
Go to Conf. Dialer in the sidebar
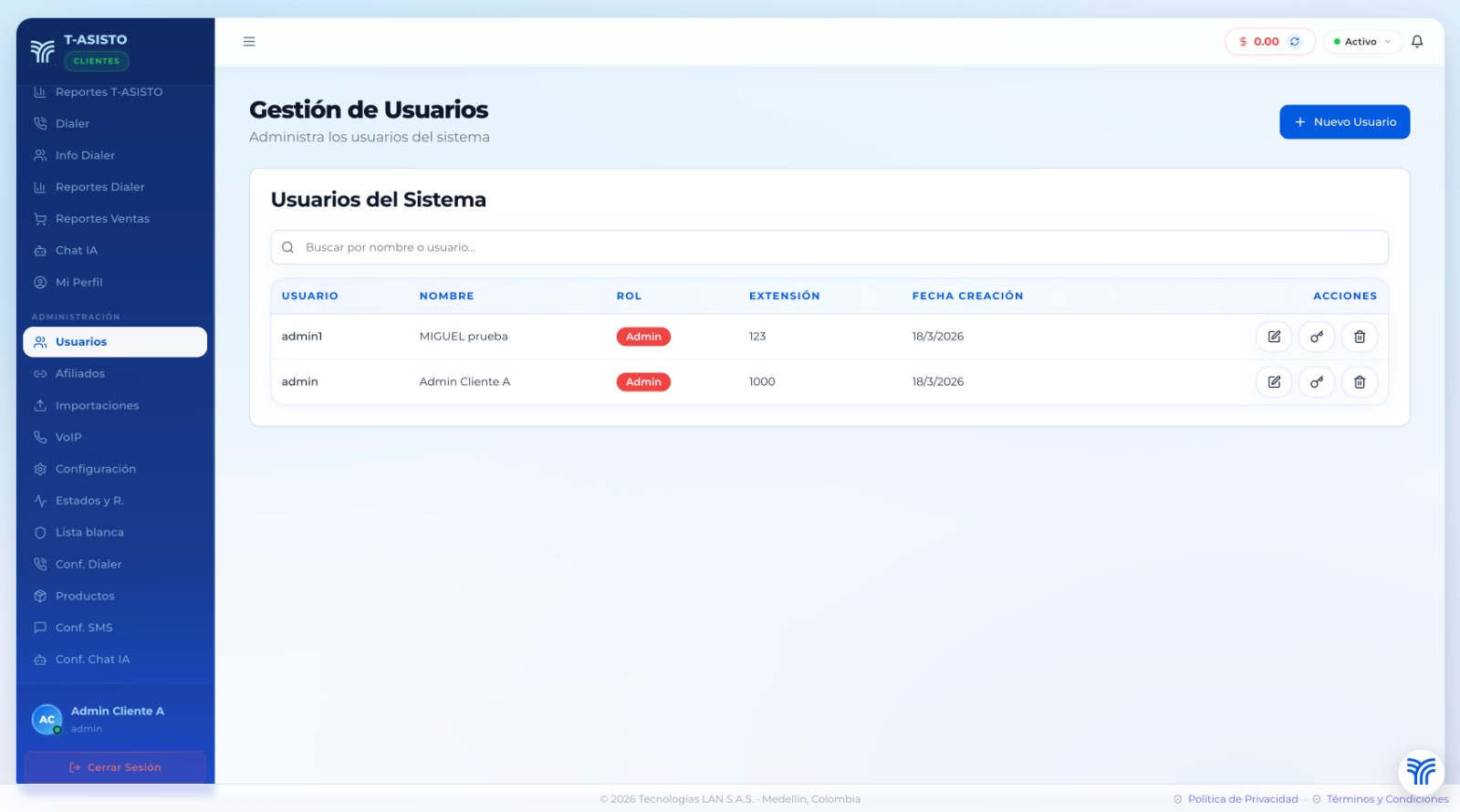coord(89,565)
